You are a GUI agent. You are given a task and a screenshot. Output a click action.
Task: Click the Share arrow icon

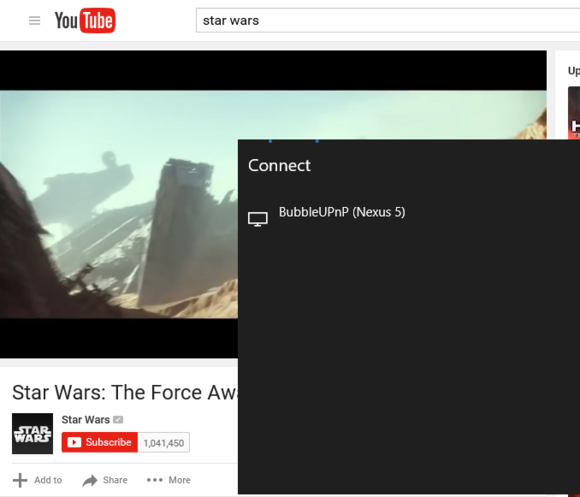[90, 480]
